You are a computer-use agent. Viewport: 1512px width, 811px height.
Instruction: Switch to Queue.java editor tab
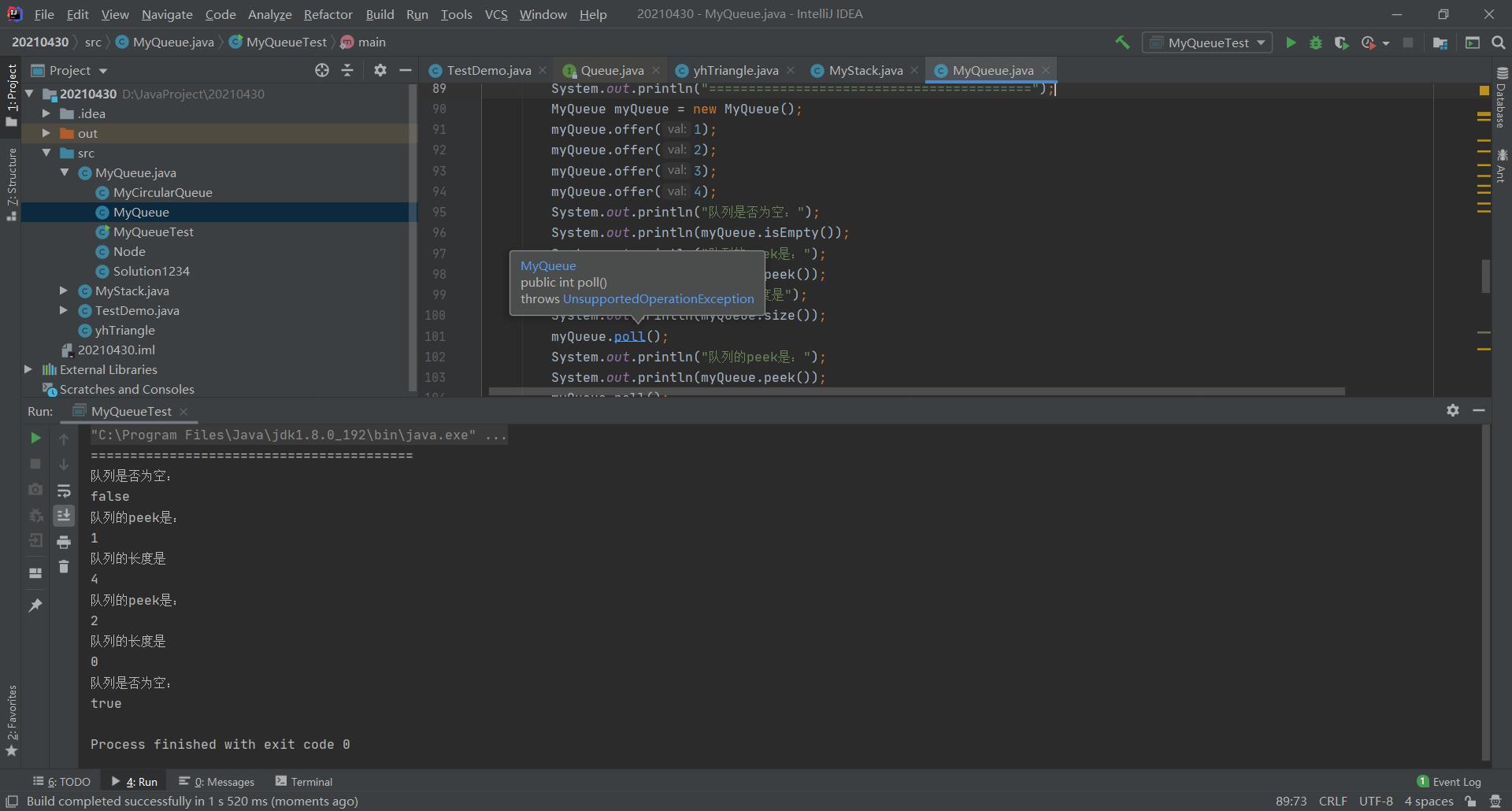612,70
